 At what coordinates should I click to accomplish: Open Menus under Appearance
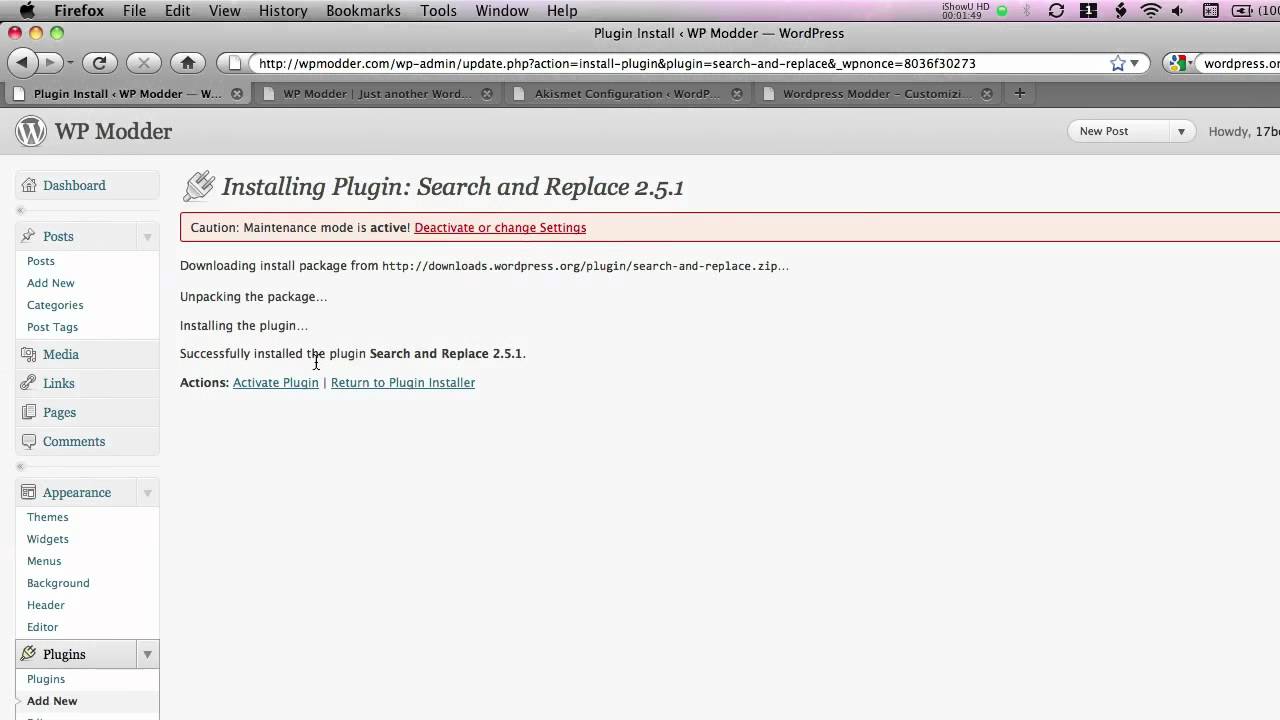pos(44,561)
